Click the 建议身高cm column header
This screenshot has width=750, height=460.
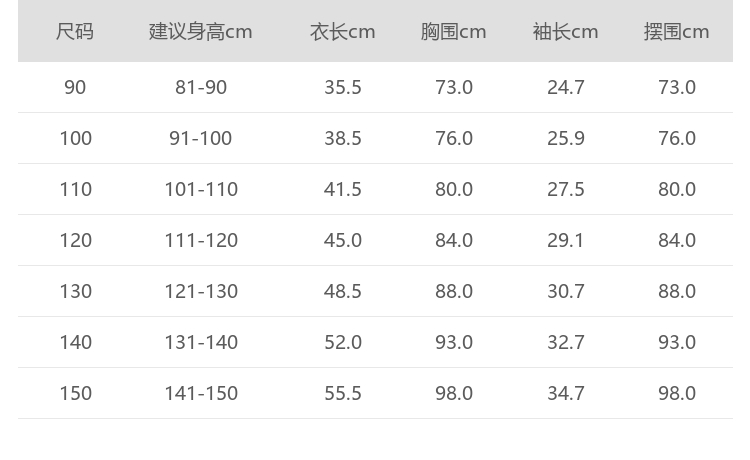[x=201, y=31]
